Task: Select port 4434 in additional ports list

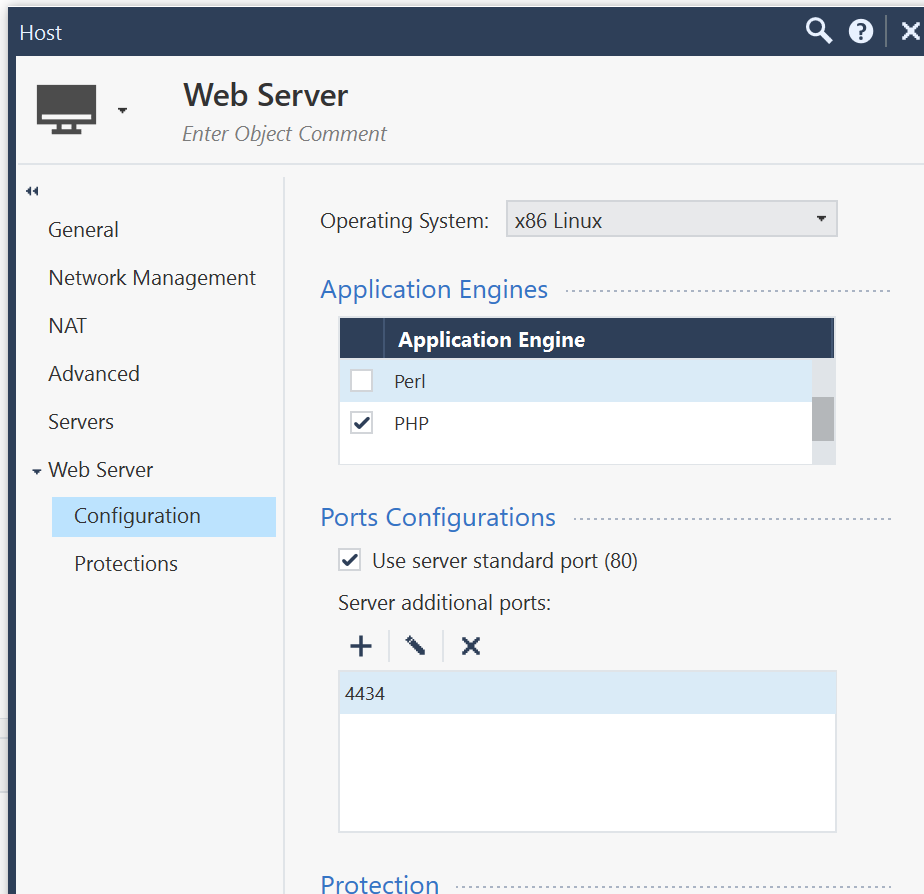Action: pyautogui.click(x=587, y=693)
